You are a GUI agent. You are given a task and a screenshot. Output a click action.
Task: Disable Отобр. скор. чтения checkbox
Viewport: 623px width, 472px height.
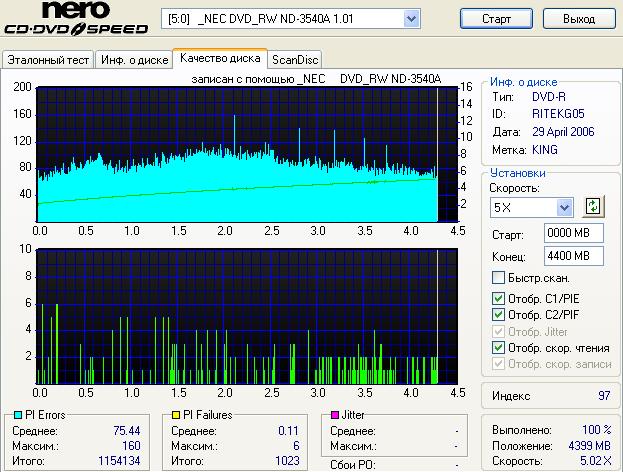click(x=499, y=347)
